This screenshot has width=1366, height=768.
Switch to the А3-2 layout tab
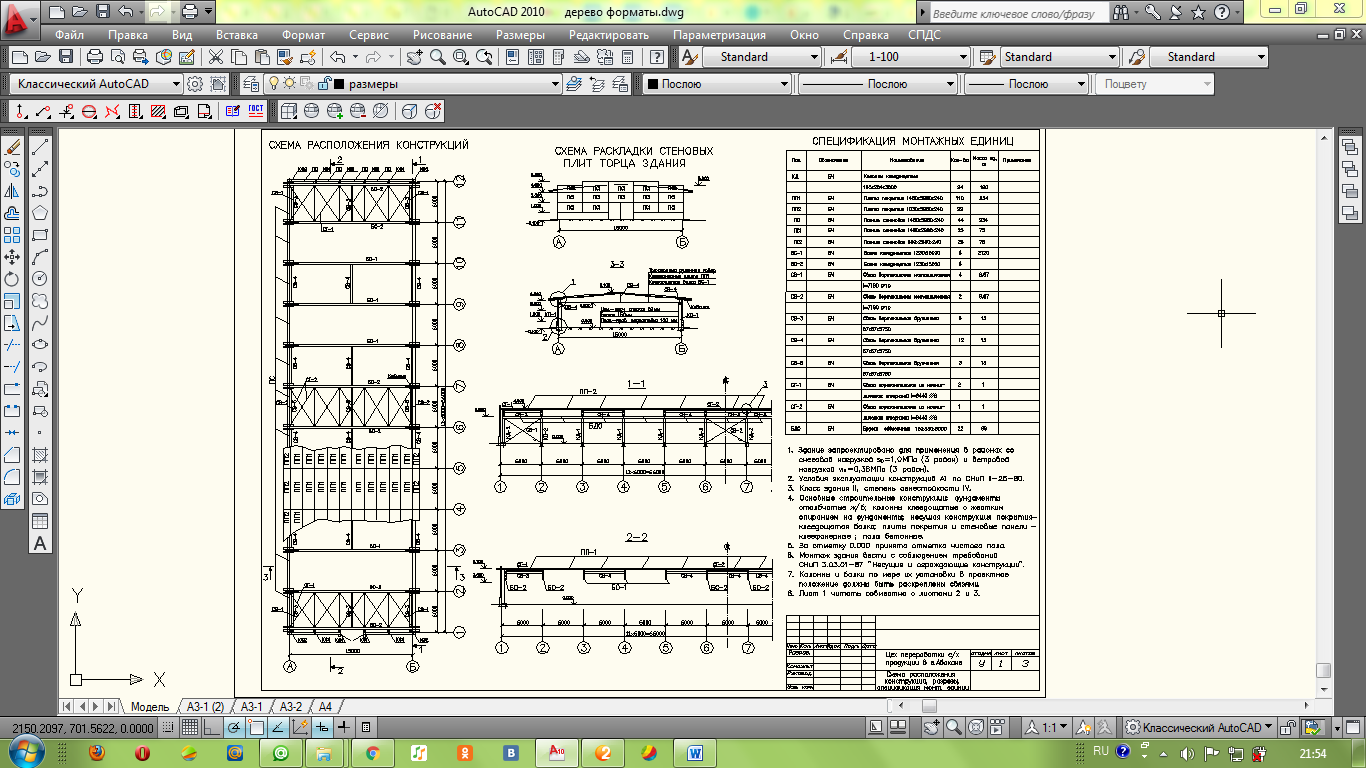tap(290, 707)
